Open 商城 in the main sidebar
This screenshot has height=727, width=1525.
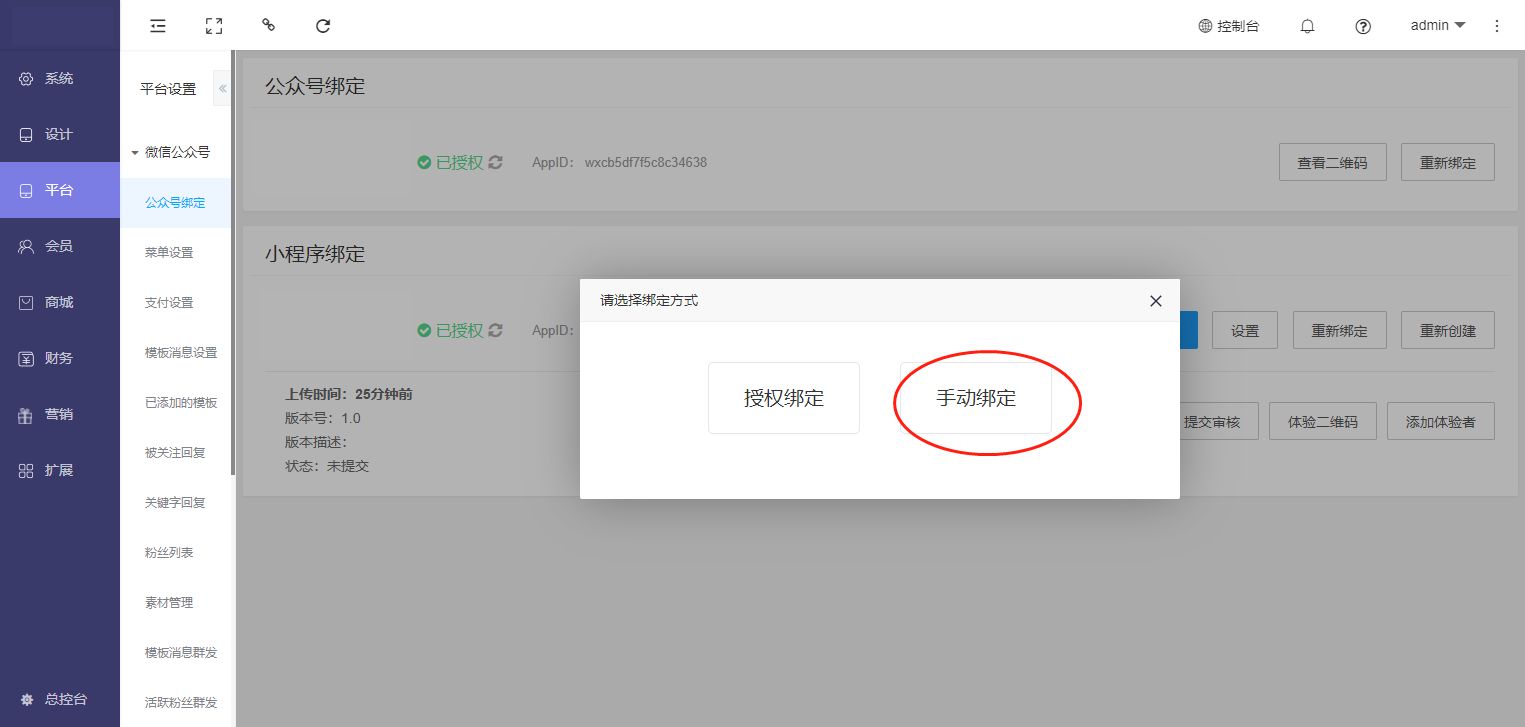59,302
